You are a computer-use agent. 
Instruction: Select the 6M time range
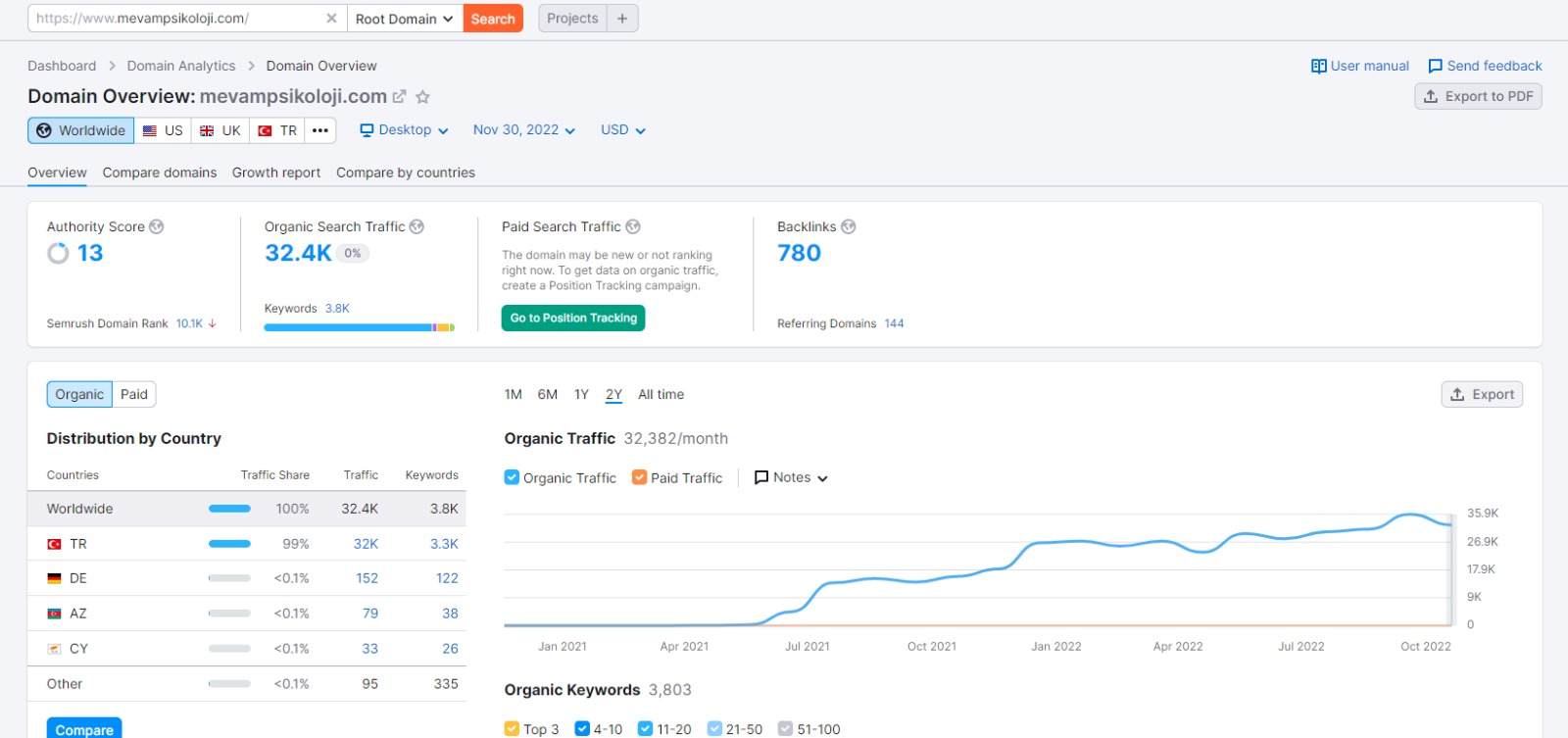(548, 394)
